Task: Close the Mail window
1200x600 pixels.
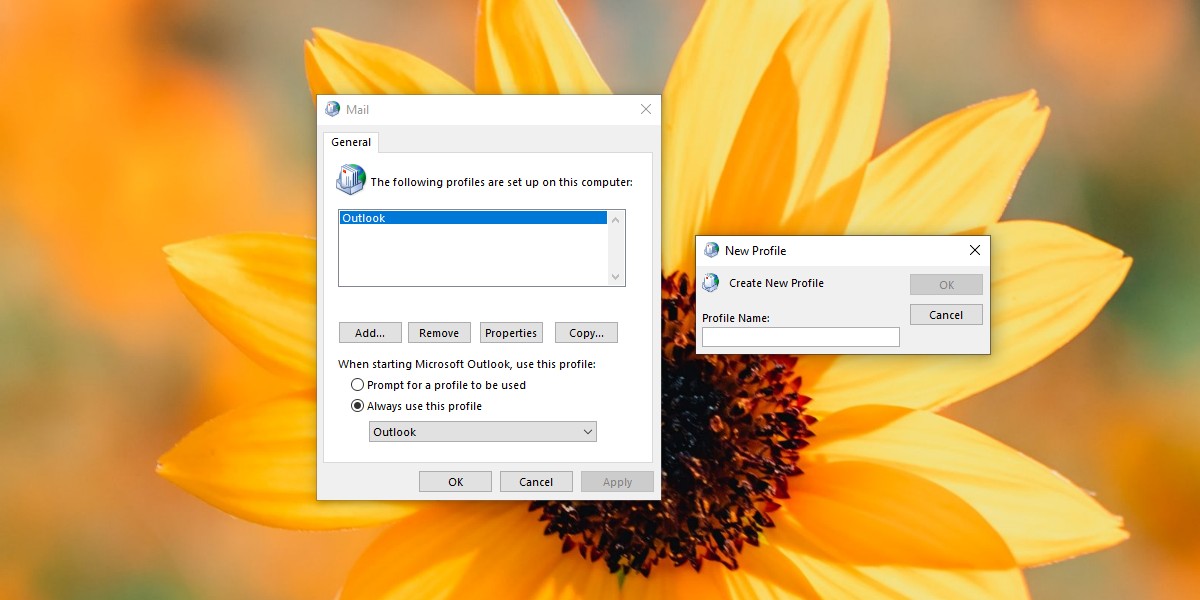Action: [646, 109]
